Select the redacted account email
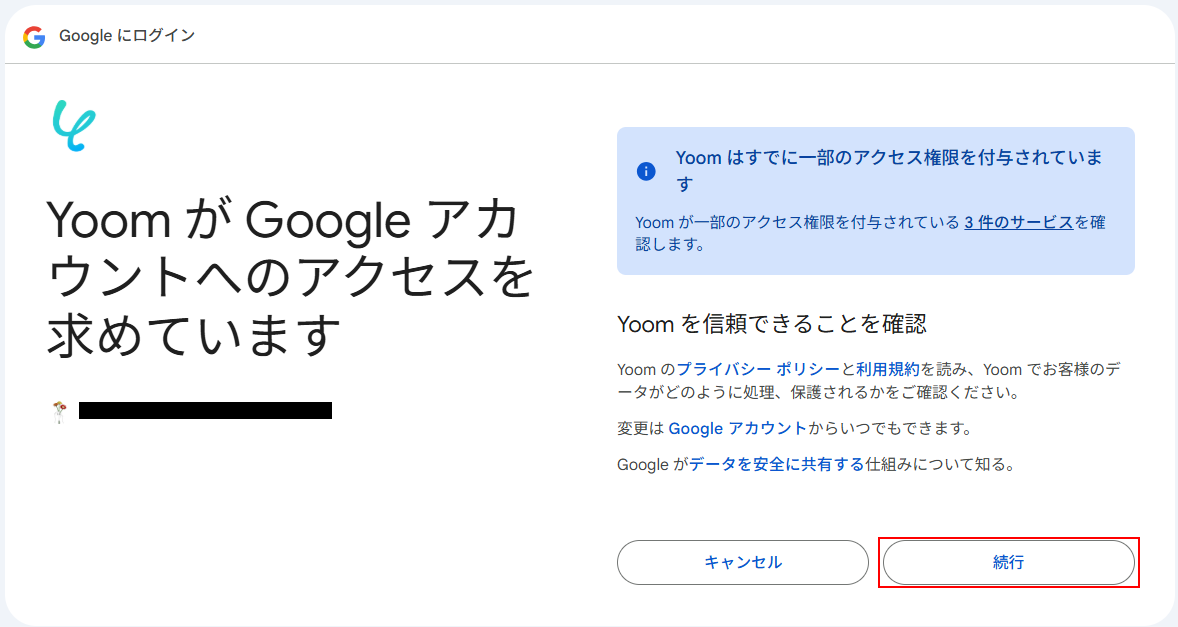Screen dimensions: 1178x627 pyautogui.click(x=205, y=410)
